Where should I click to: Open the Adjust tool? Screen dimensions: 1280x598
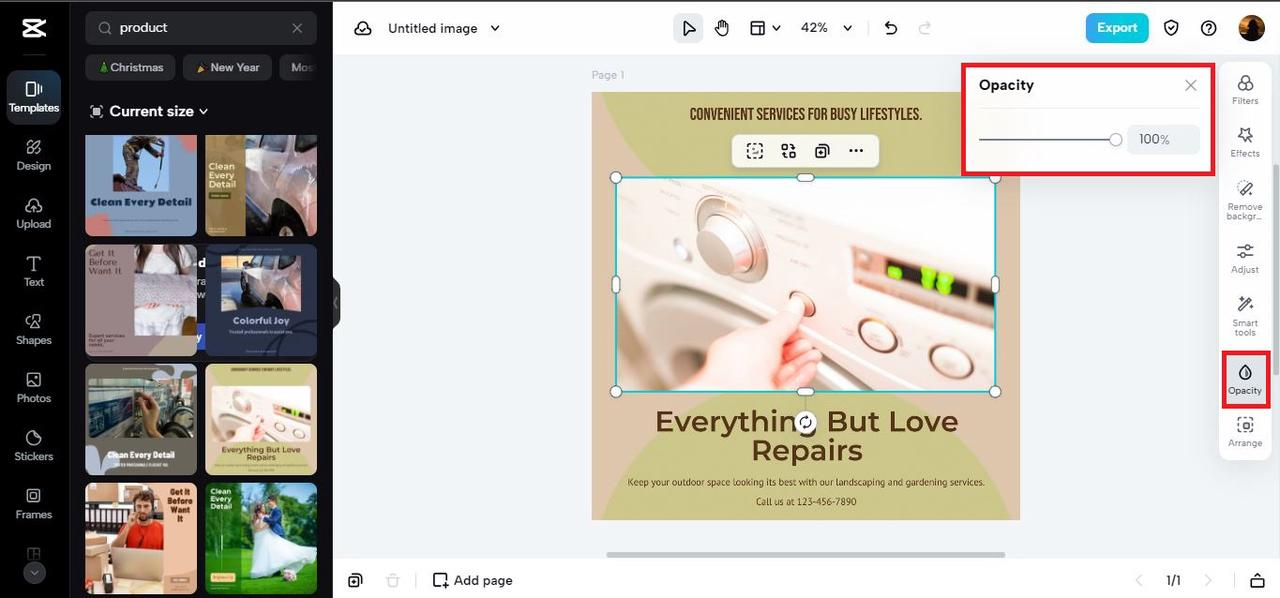pos(1245,258)
